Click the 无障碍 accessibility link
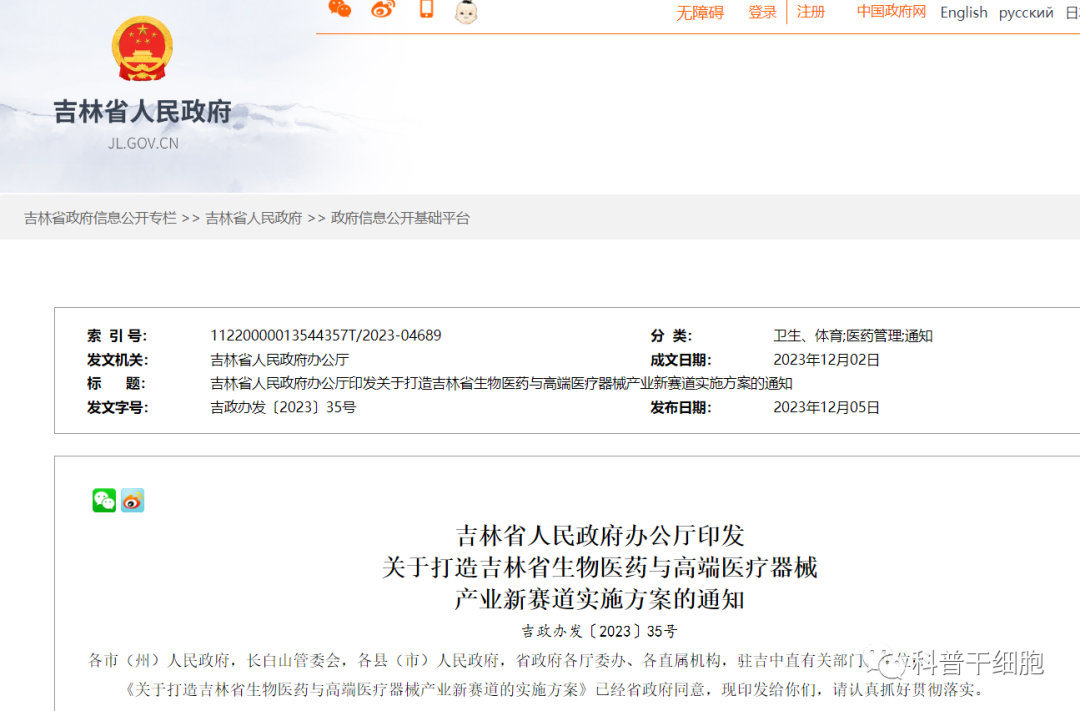The image size is (1080, 711). (699, 13)
